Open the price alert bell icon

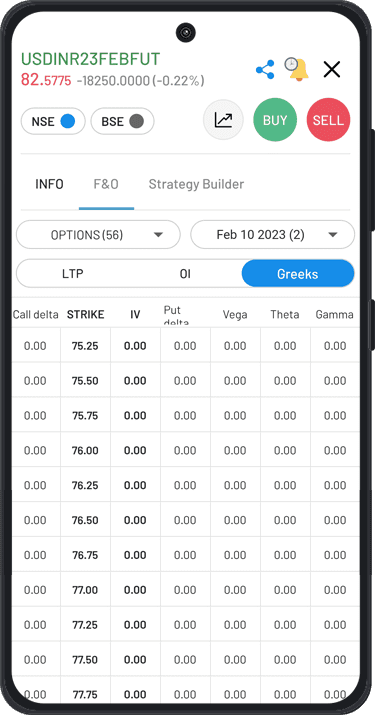click(x=297, y=69)
